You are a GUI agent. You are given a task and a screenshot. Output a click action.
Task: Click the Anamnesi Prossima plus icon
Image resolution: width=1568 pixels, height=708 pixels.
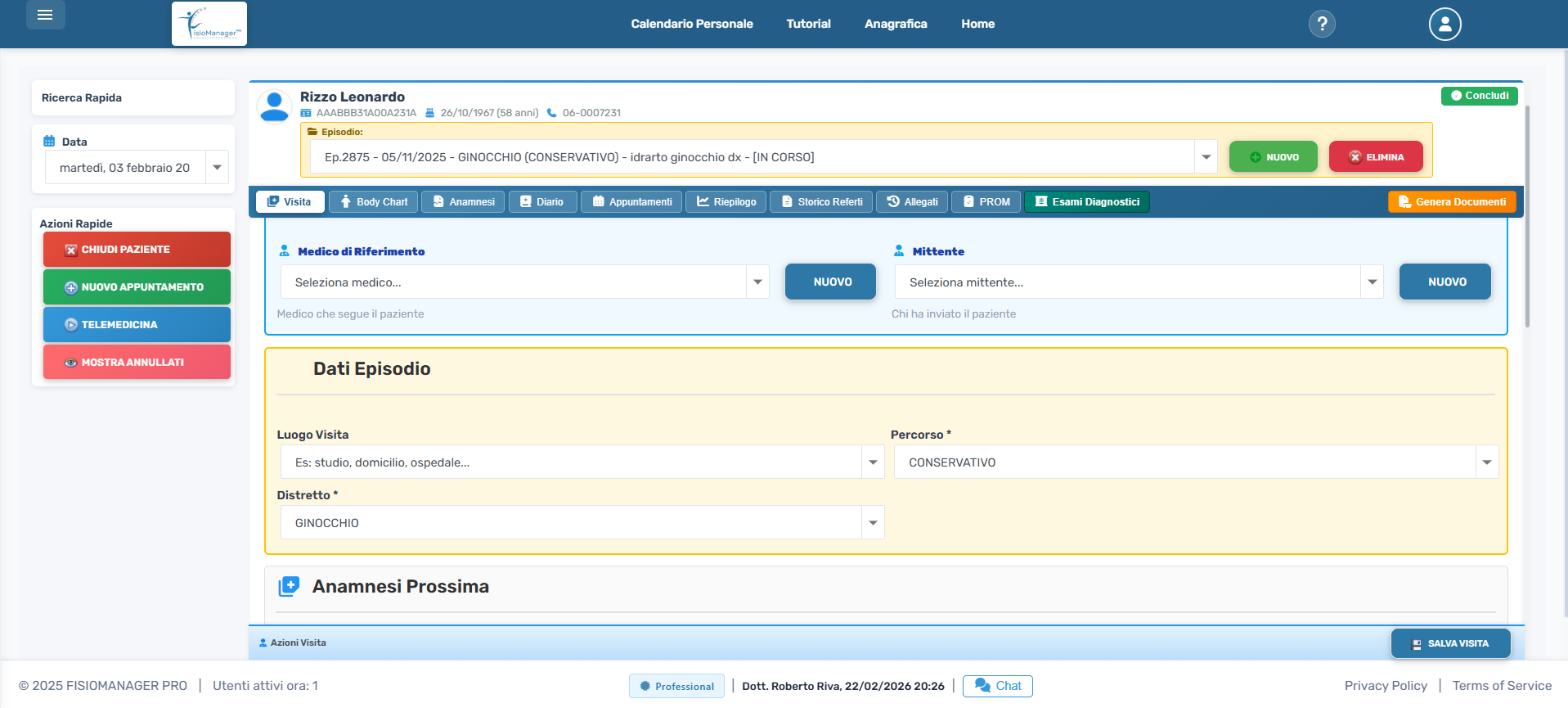[289, 586]
